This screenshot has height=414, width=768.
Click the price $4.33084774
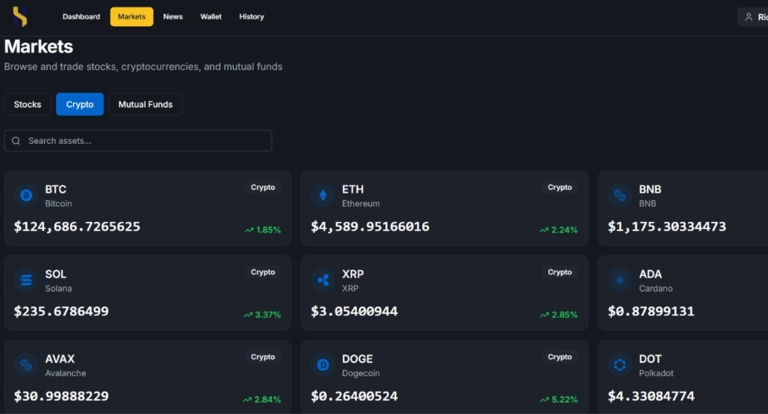click(x=651, y=396)
